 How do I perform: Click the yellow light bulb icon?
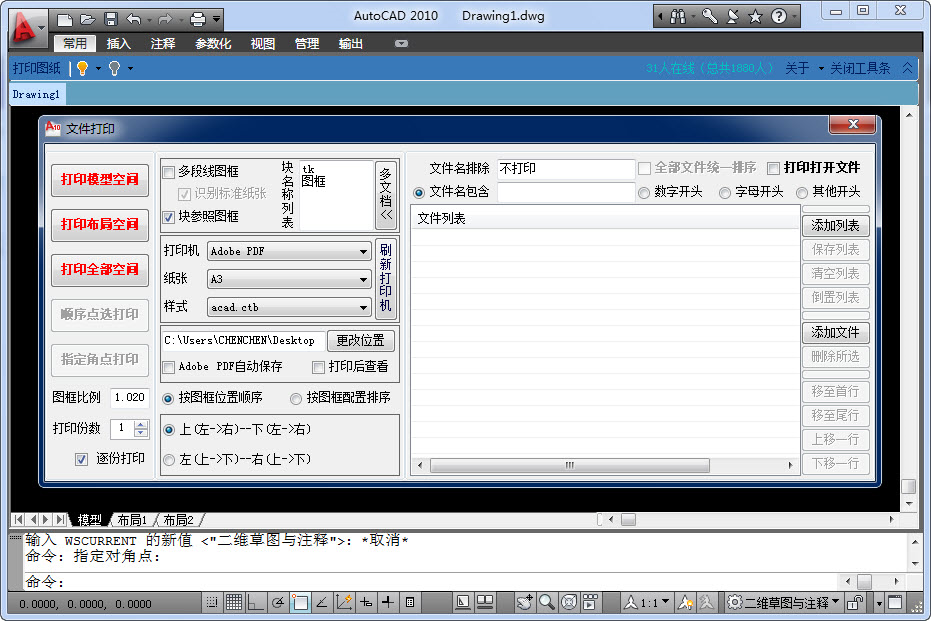point(83,68)
